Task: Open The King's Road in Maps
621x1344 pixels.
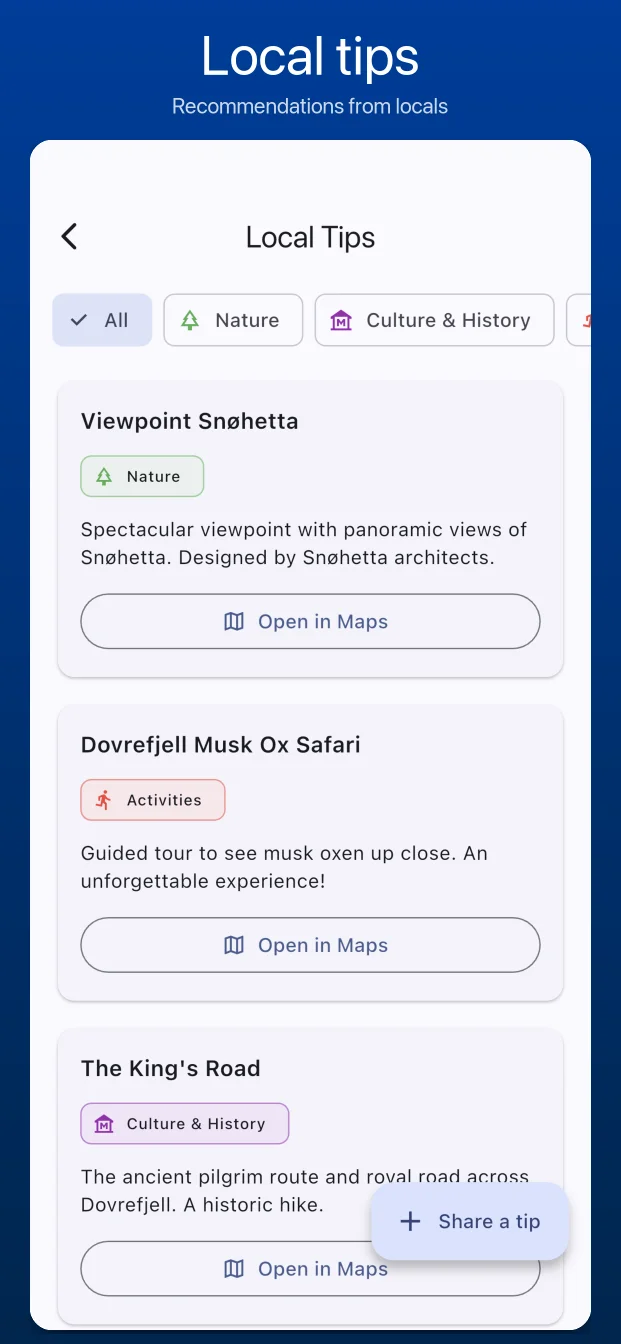Action: tap(230, 1270)
